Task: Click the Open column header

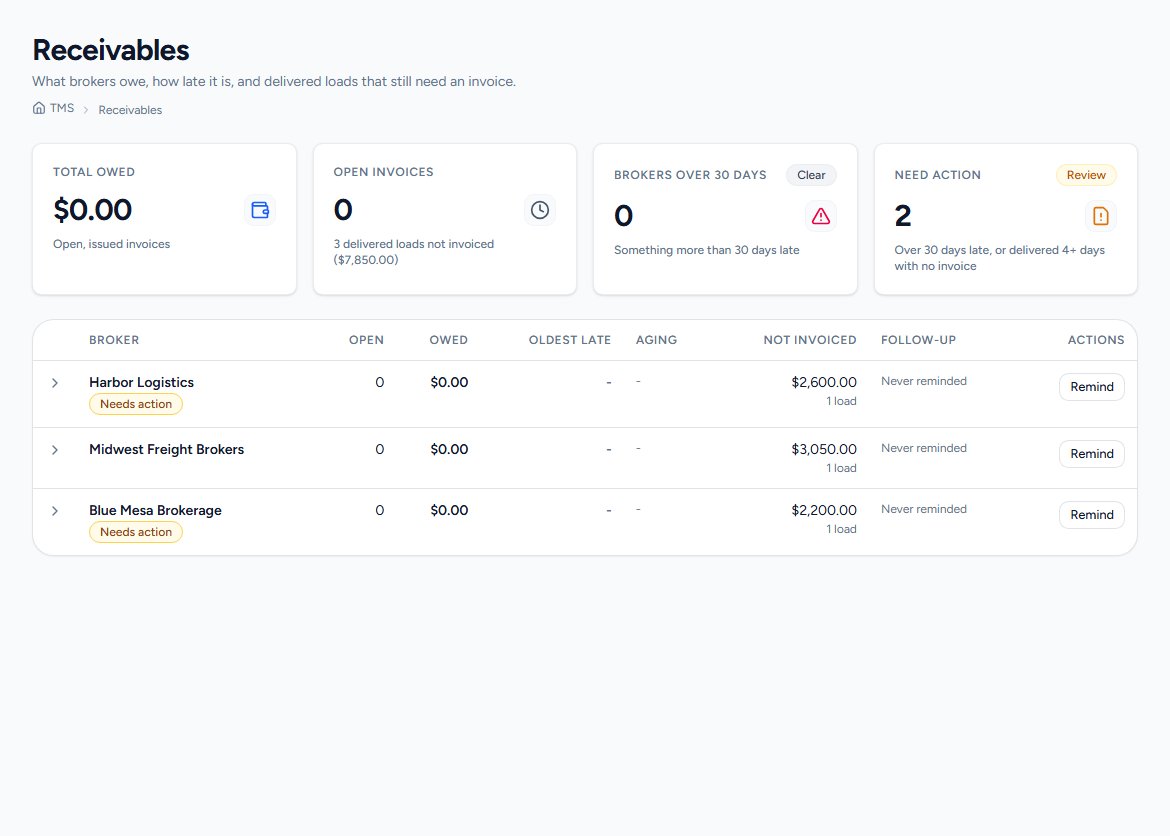Action: [366, 340]
